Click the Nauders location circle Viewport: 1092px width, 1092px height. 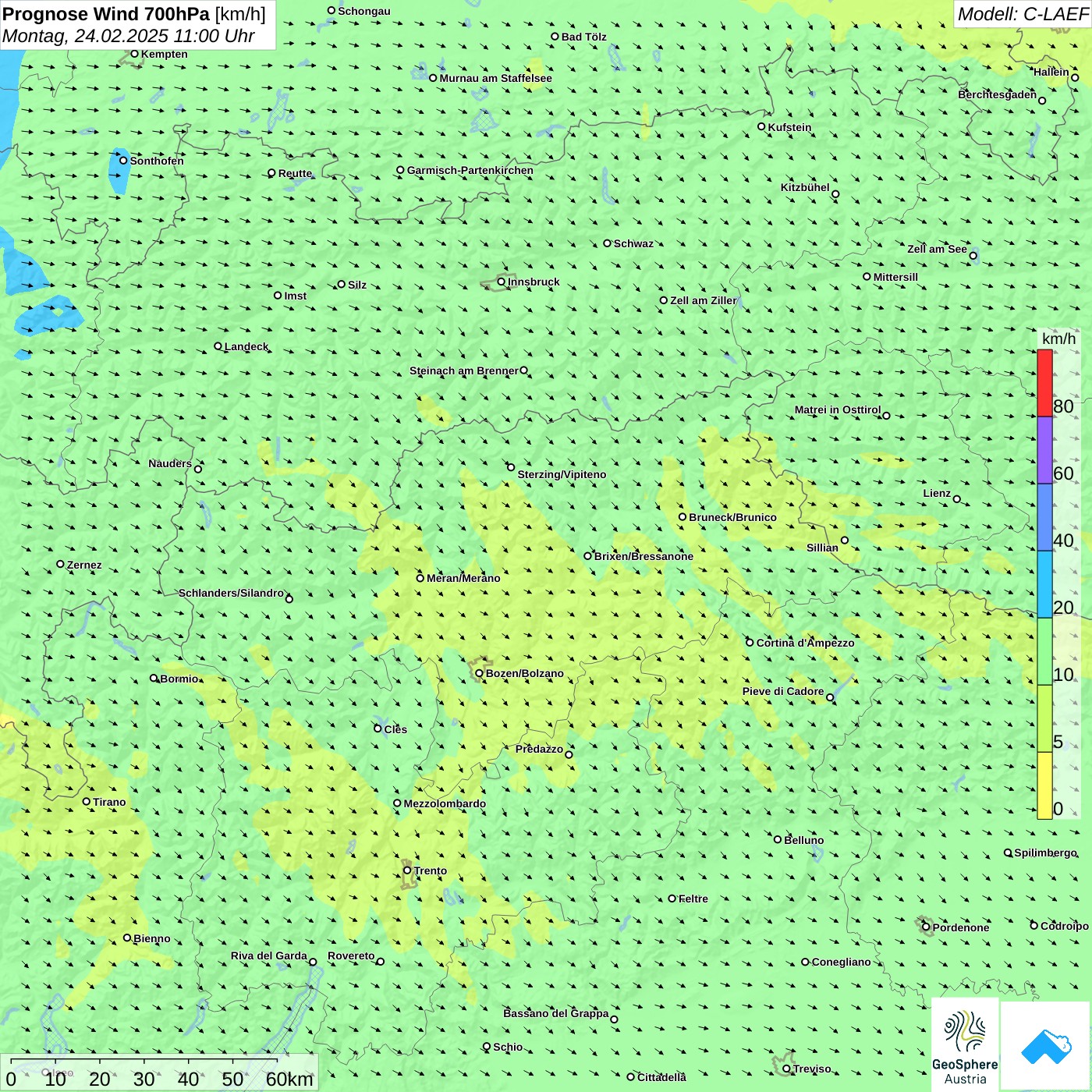click(198, 470)
